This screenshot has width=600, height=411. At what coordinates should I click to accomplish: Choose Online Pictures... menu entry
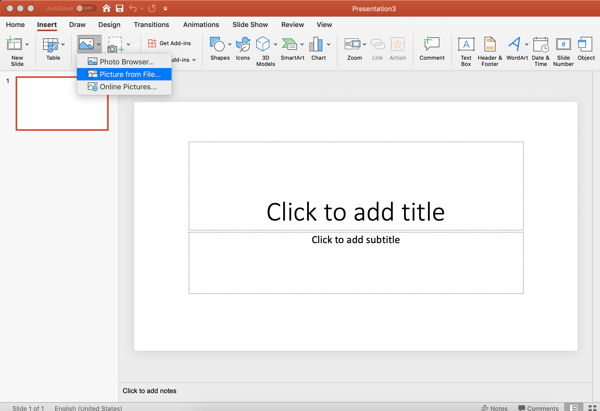[x=124, y=87]
